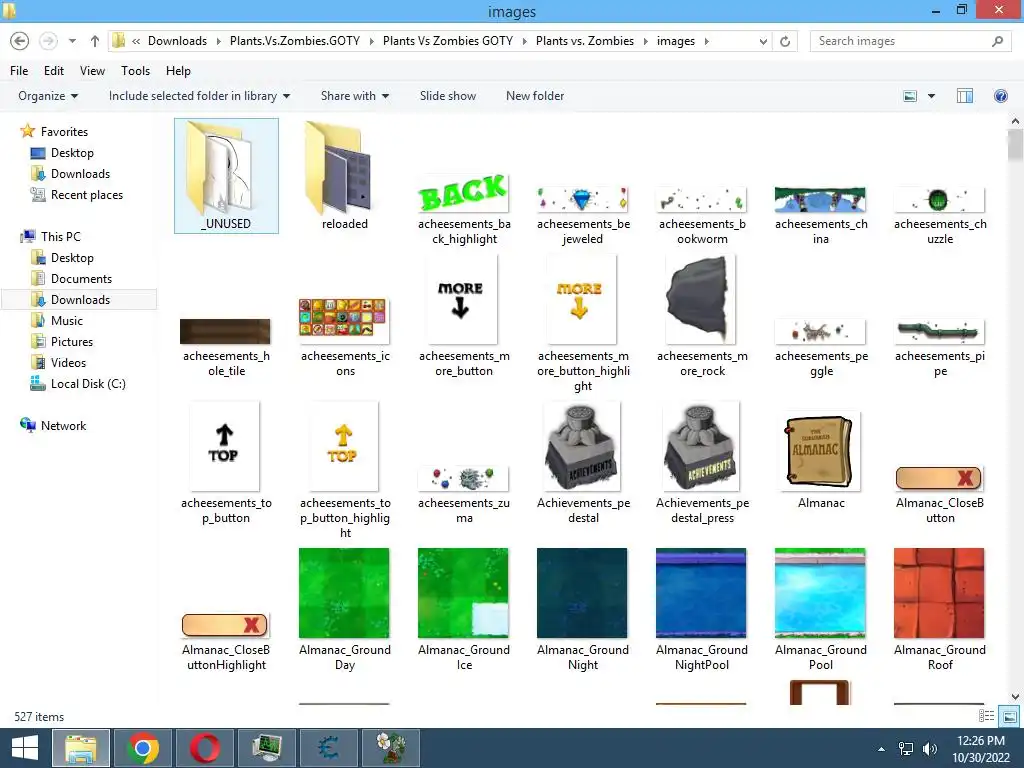
Task: Open Explorer help icon
Action: tap(1000, 96)
